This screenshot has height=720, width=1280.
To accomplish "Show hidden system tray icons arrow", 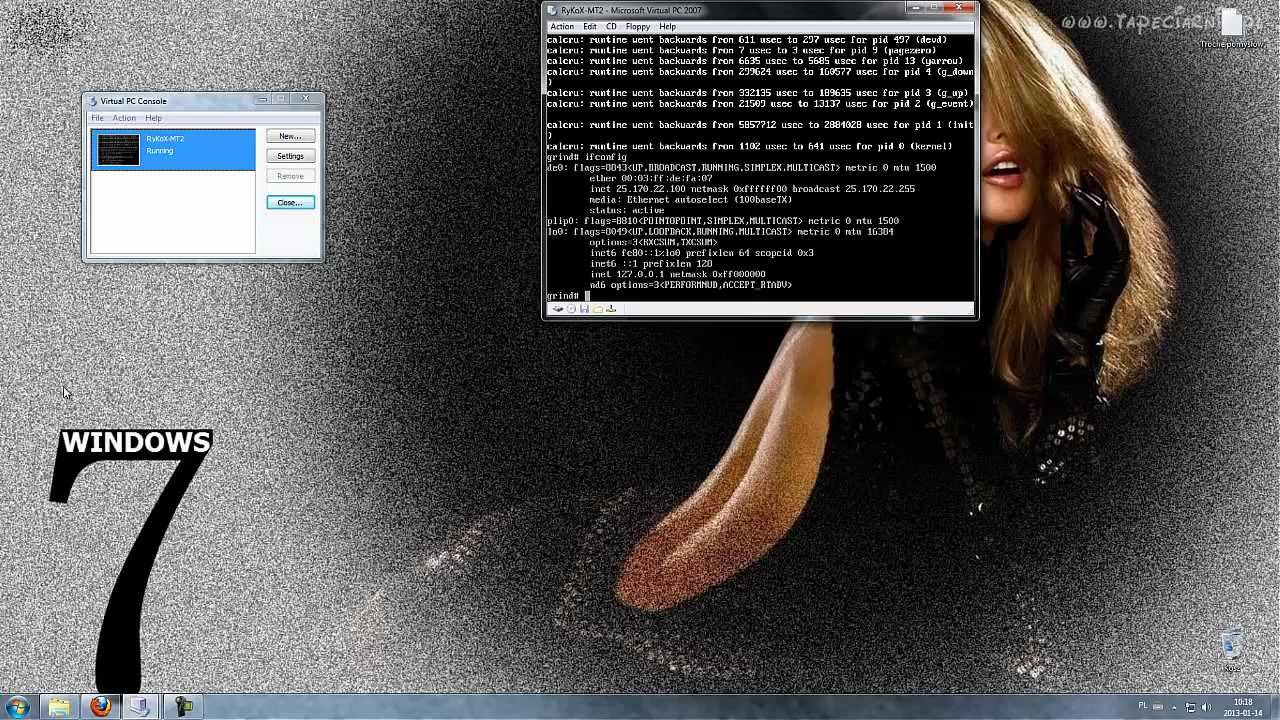I will click(1174, 708).
